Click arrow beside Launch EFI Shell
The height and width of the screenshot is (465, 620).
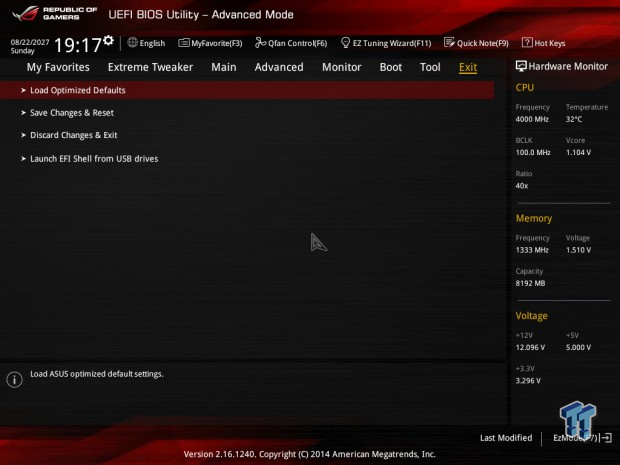23,159
